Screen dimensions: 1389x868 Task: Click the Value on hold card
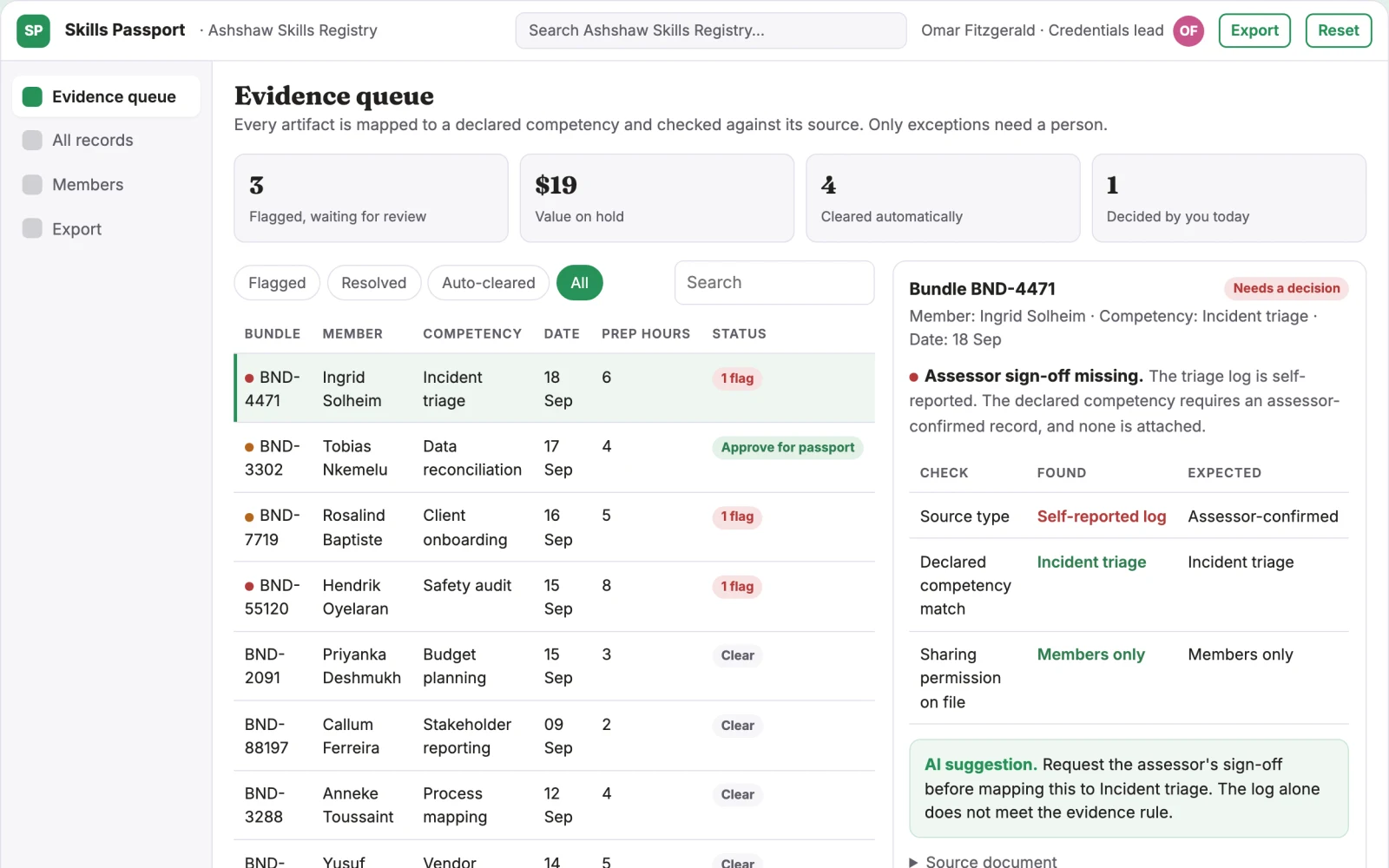click(657, 198)
